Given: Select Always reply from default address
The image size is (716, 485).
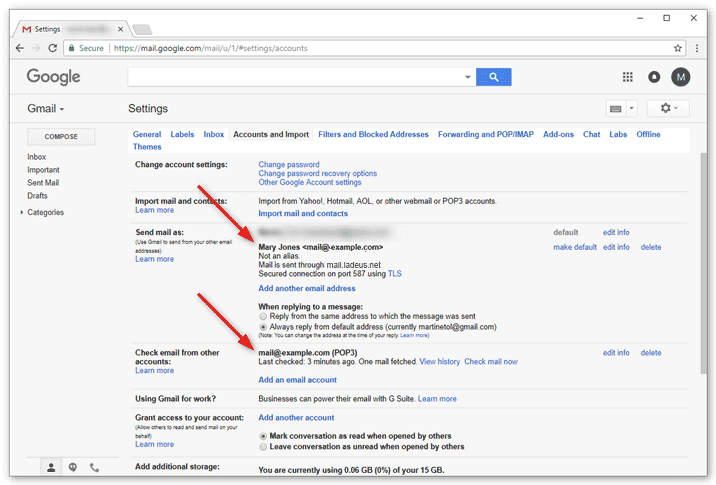Looking at the screenshot, I should click(264, 327).
